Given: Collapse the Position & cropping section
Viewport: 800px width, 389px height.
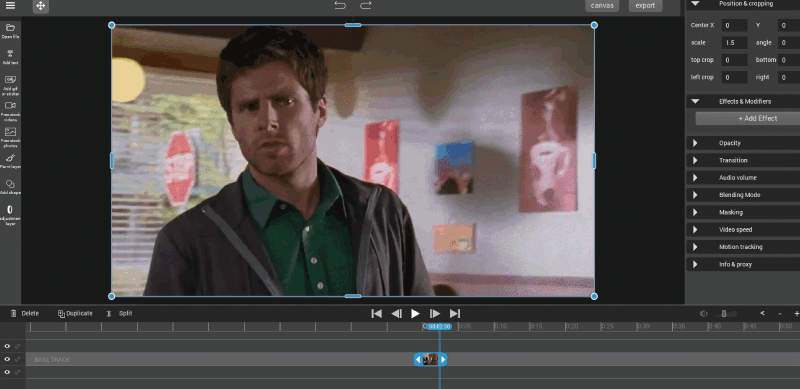Looking at the screenshot, I should coord(695,4).
